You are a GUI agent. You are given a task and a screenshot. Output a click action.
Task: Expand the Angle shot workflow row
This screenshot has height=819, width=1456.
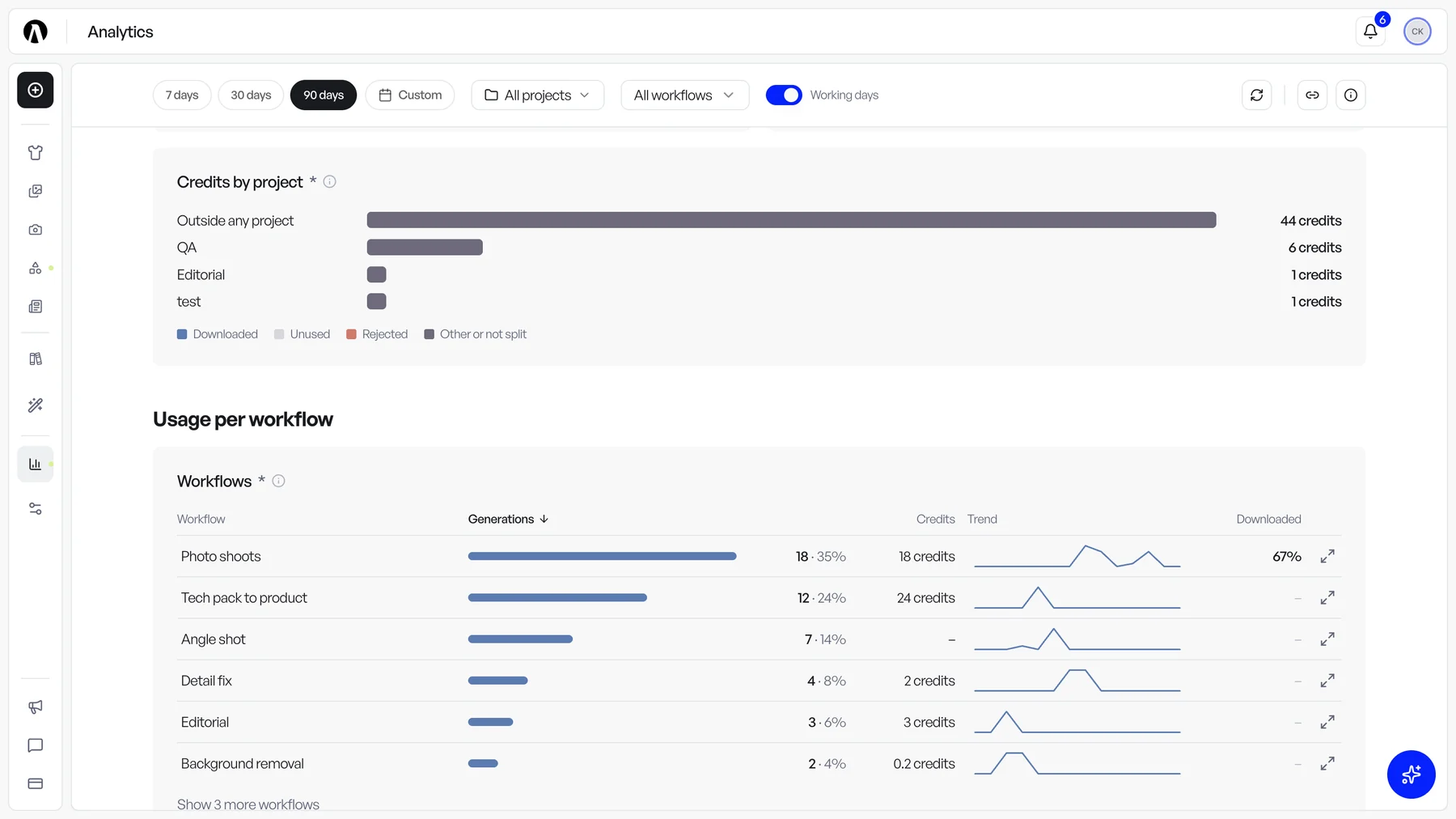click(1327, 639)
